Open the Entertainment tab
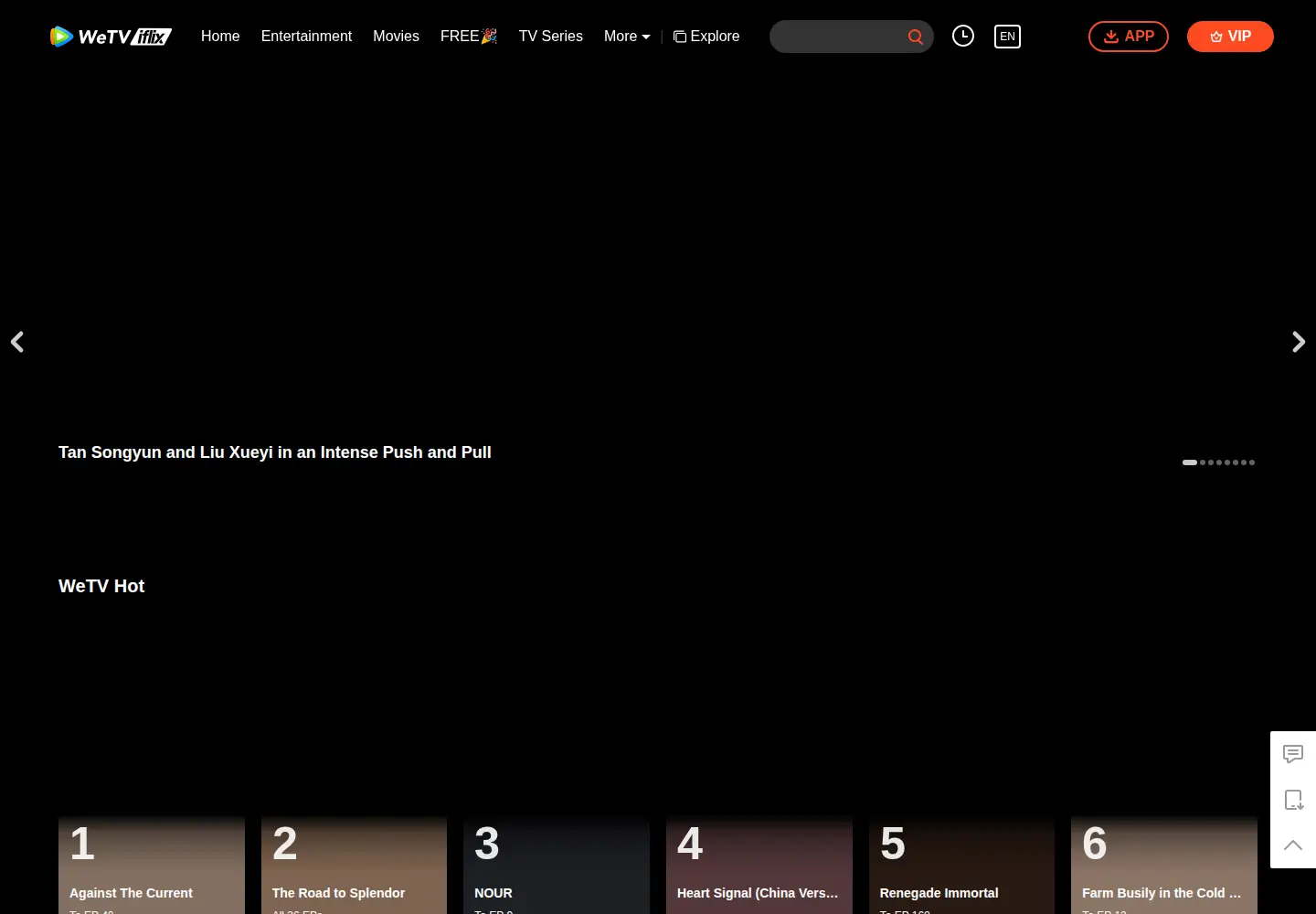Image resolution: width=1316 pixels, height=914 pixels. pos(306,37)
